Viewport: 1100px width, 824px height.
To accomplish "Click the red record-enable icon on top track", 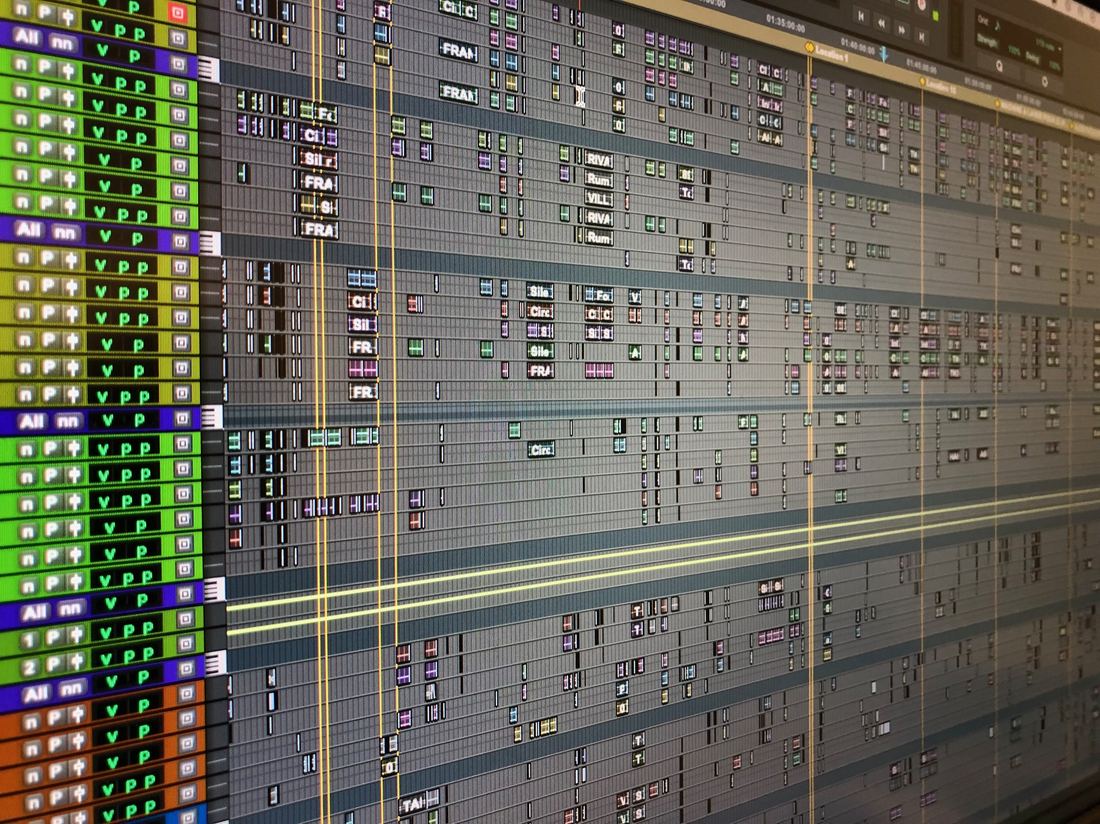I will (177, 12).
